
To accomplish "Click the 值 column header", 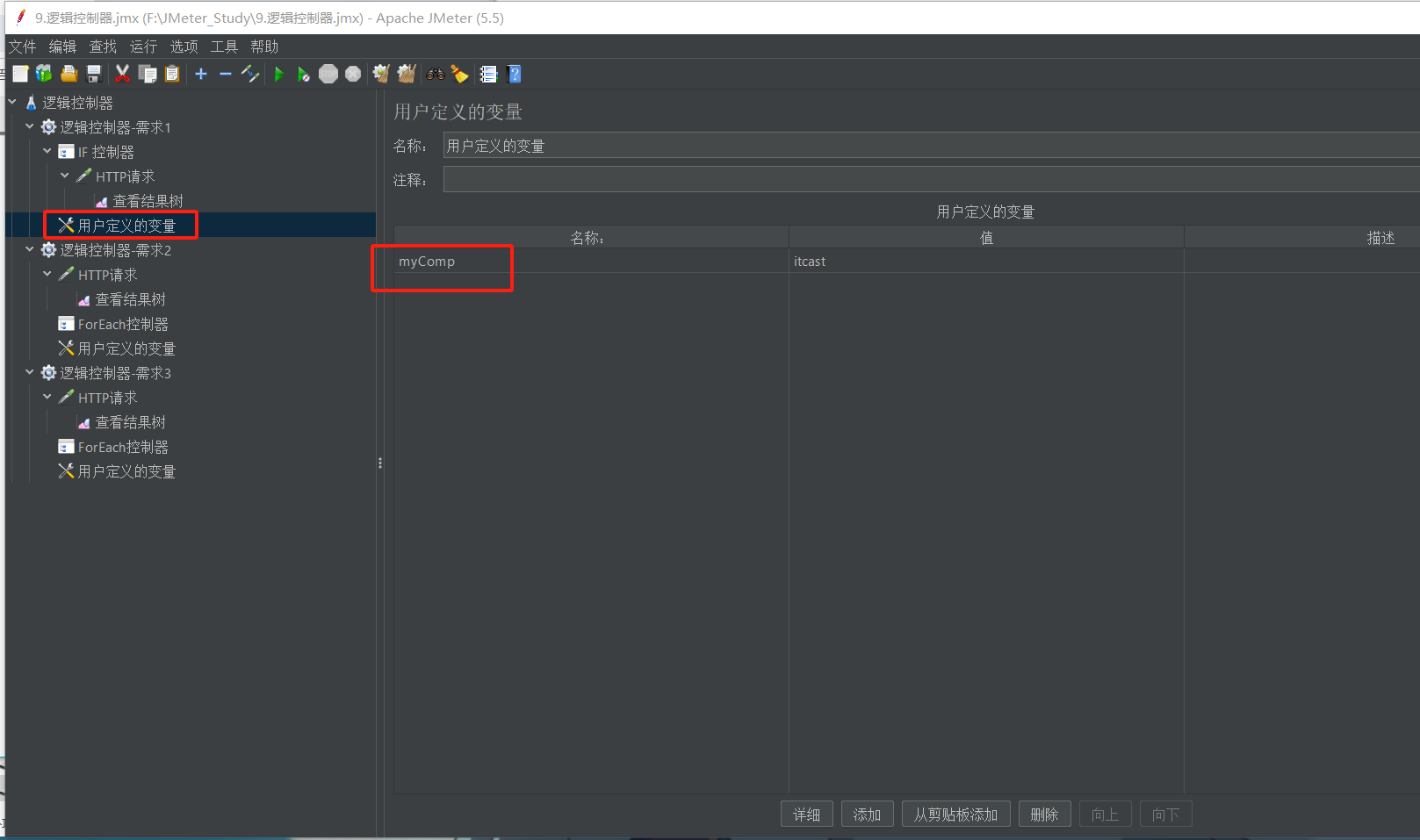I will (x=986, y=238).
